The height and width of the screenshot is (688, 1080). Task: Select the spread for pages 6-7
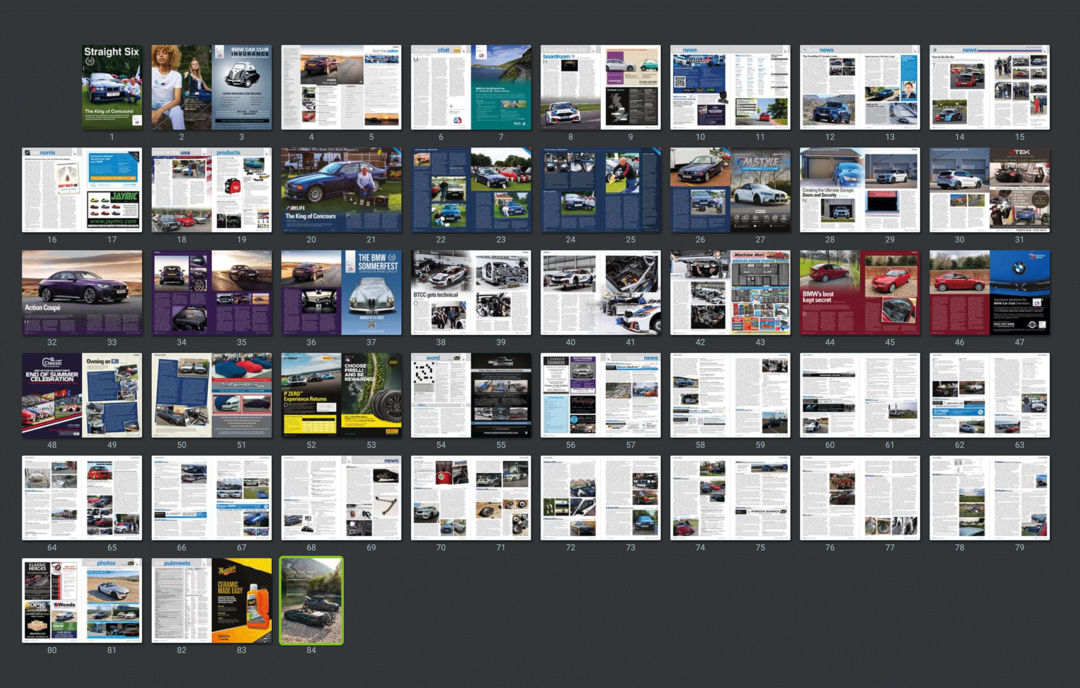pyautogui.click(x=471, y=87)
